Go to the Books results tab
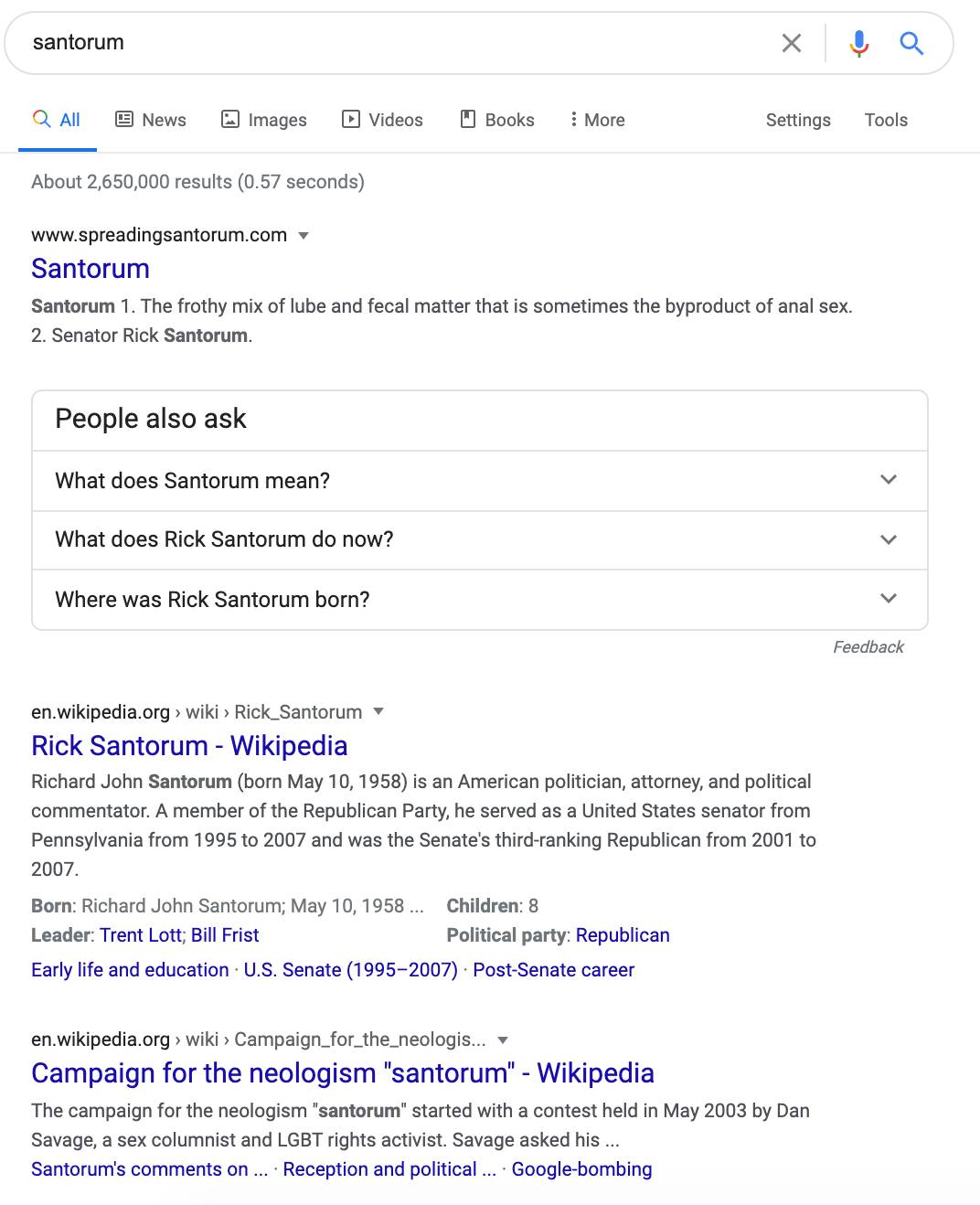 (496, 120)
